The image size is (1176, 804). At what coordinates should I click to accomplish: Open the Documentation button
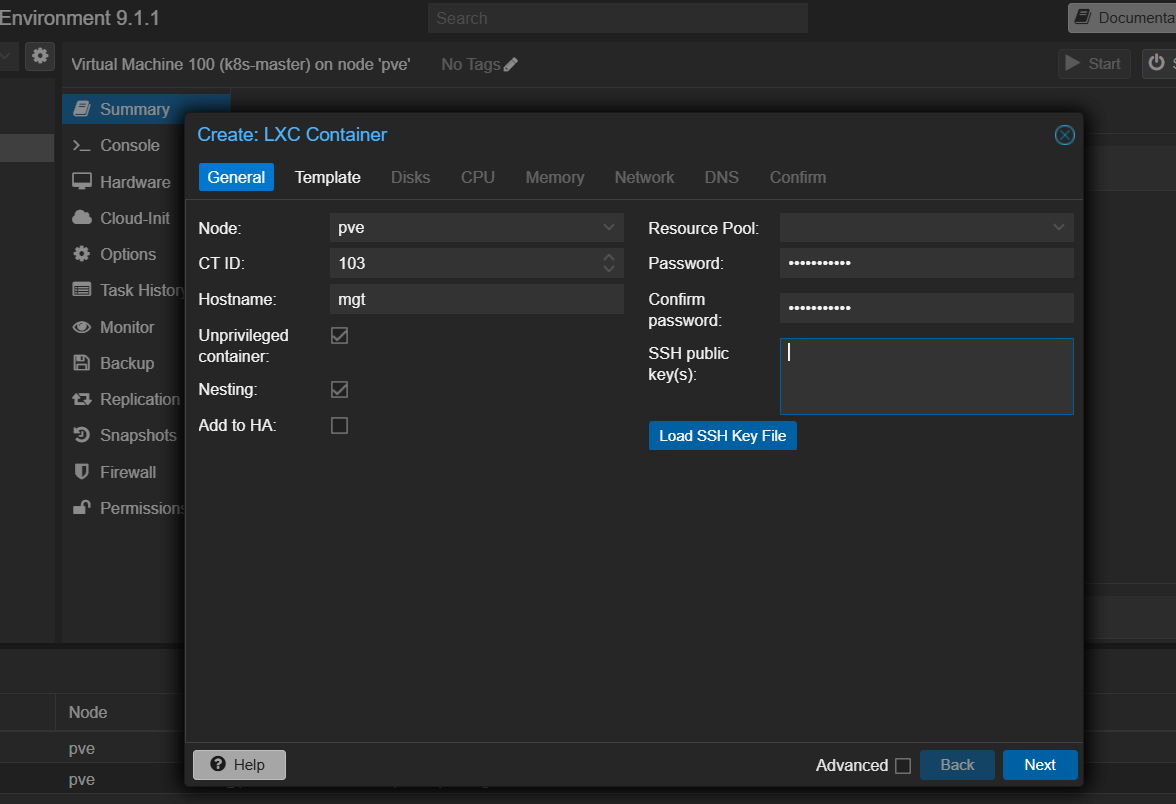tap(1122, 18)
